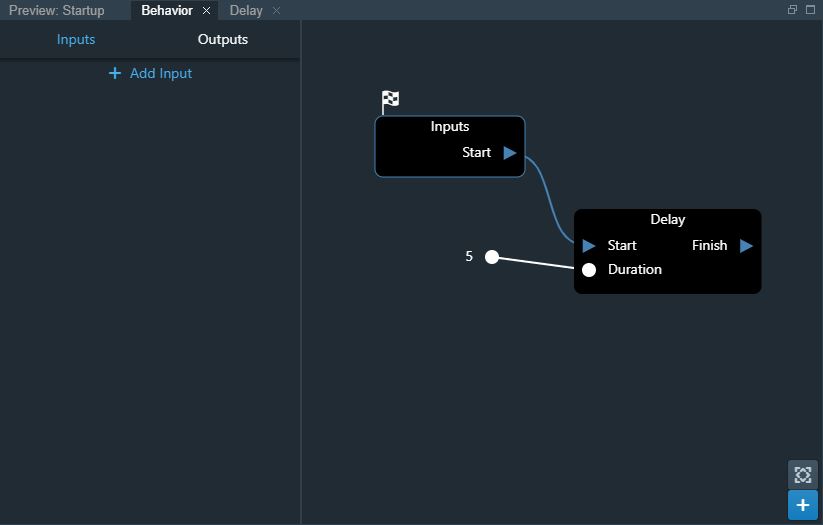The height and width of the screenshot is (525, 823).
Task: Click the plus icon beside Add Input
Action: (x=115, y=73)
